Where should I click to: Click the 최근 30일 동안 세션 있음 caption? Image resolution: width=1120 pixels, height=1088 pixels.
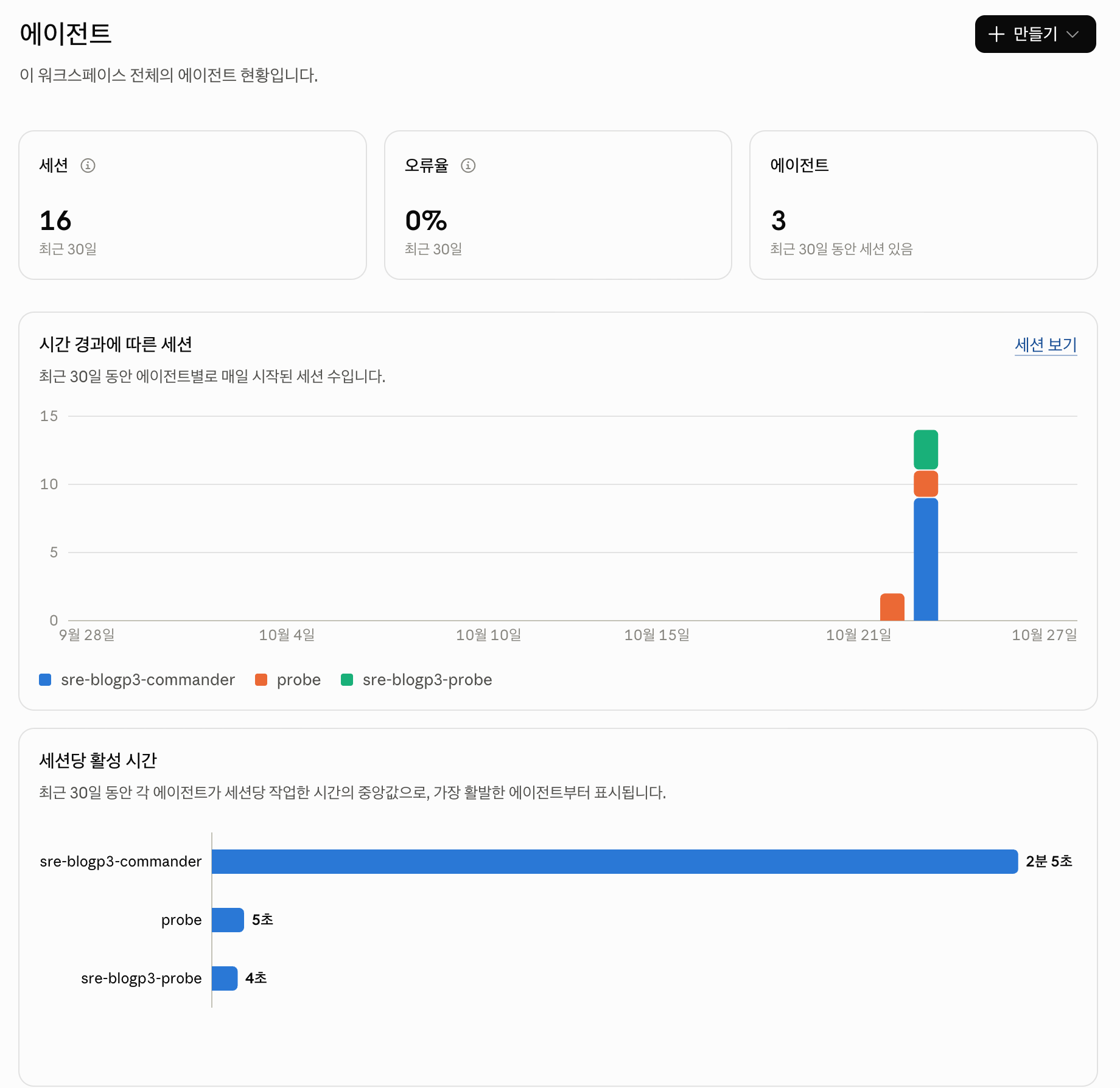pyautogui.click(x=841, y=249)
